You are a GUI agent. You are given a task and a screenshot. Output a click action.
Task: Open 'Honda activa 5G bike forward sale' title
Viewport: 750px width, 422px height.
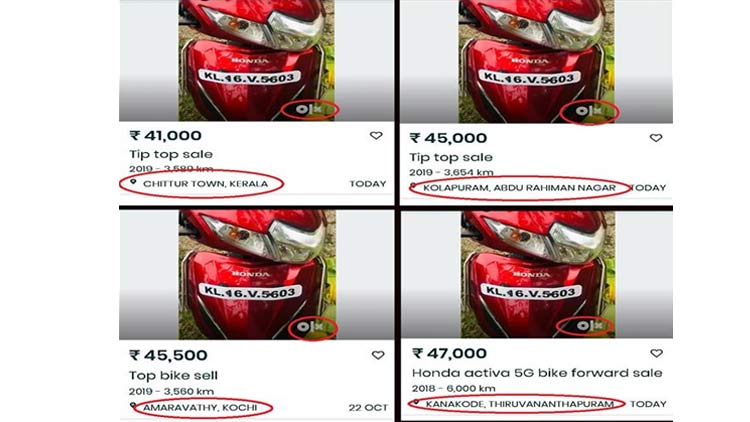coord(537,373)
